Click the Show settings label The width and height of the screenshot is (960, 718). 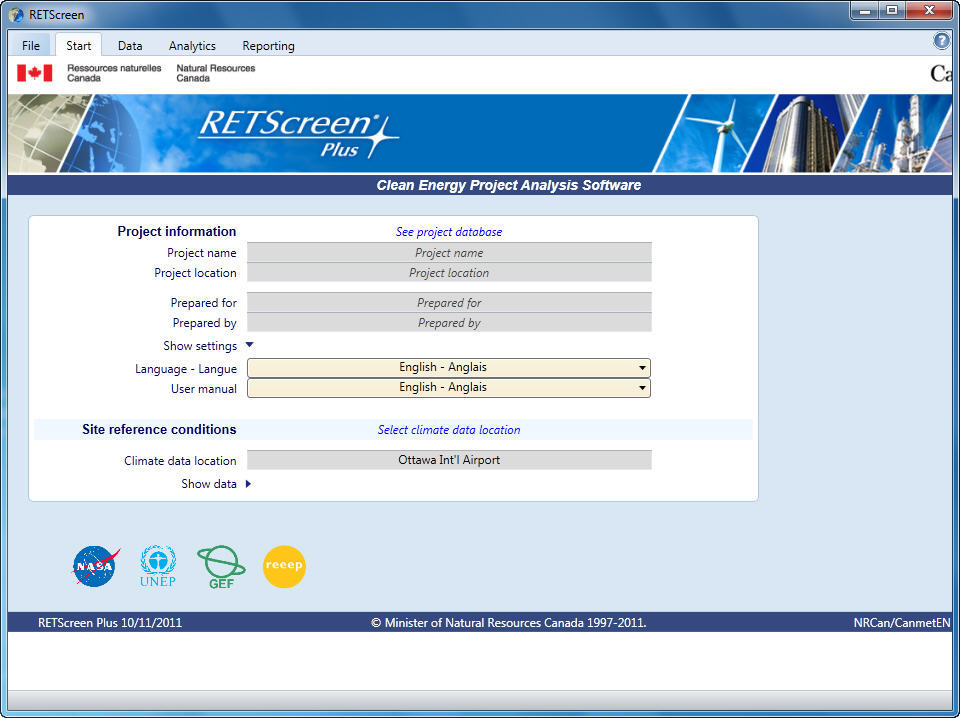[x=200, y=346]
